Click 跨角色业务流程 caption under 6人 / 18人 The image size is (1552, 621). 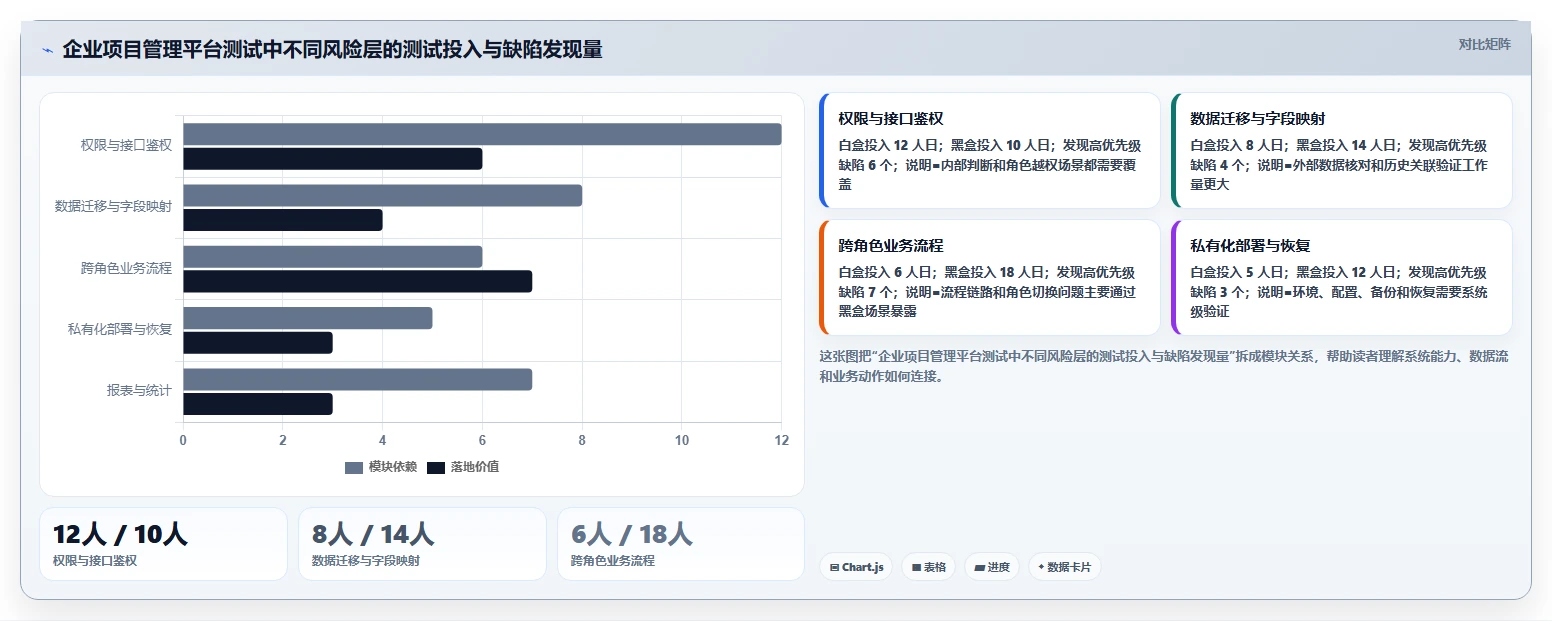(613, 561)
